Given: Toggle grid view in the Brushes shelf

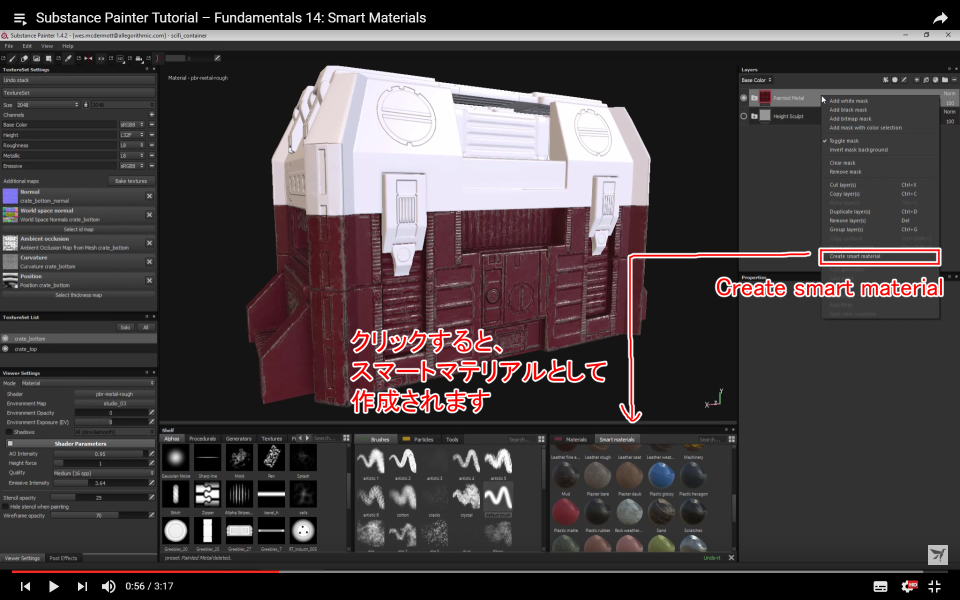Looking at the screenshot, I should (x=541, y=439).
